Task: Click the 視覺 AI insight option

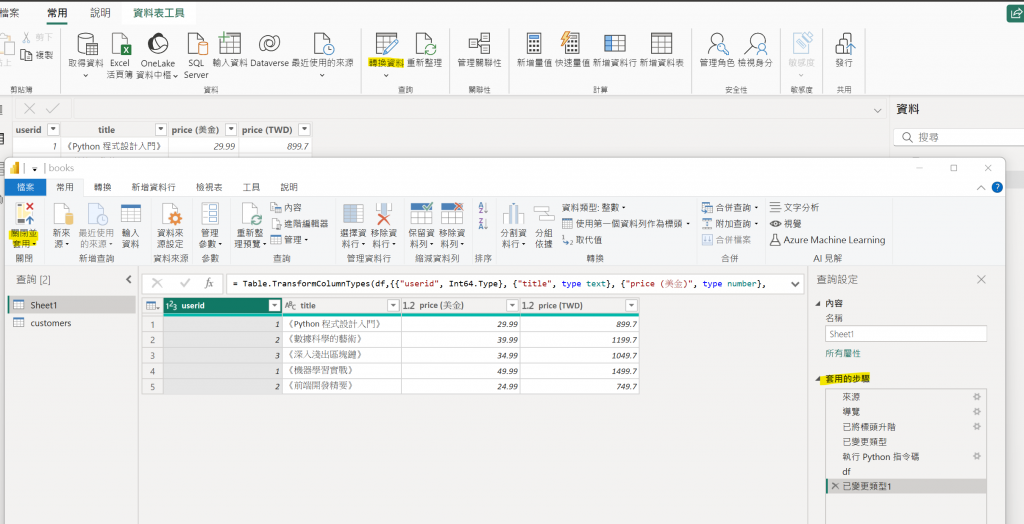Action: click(786, 223)
